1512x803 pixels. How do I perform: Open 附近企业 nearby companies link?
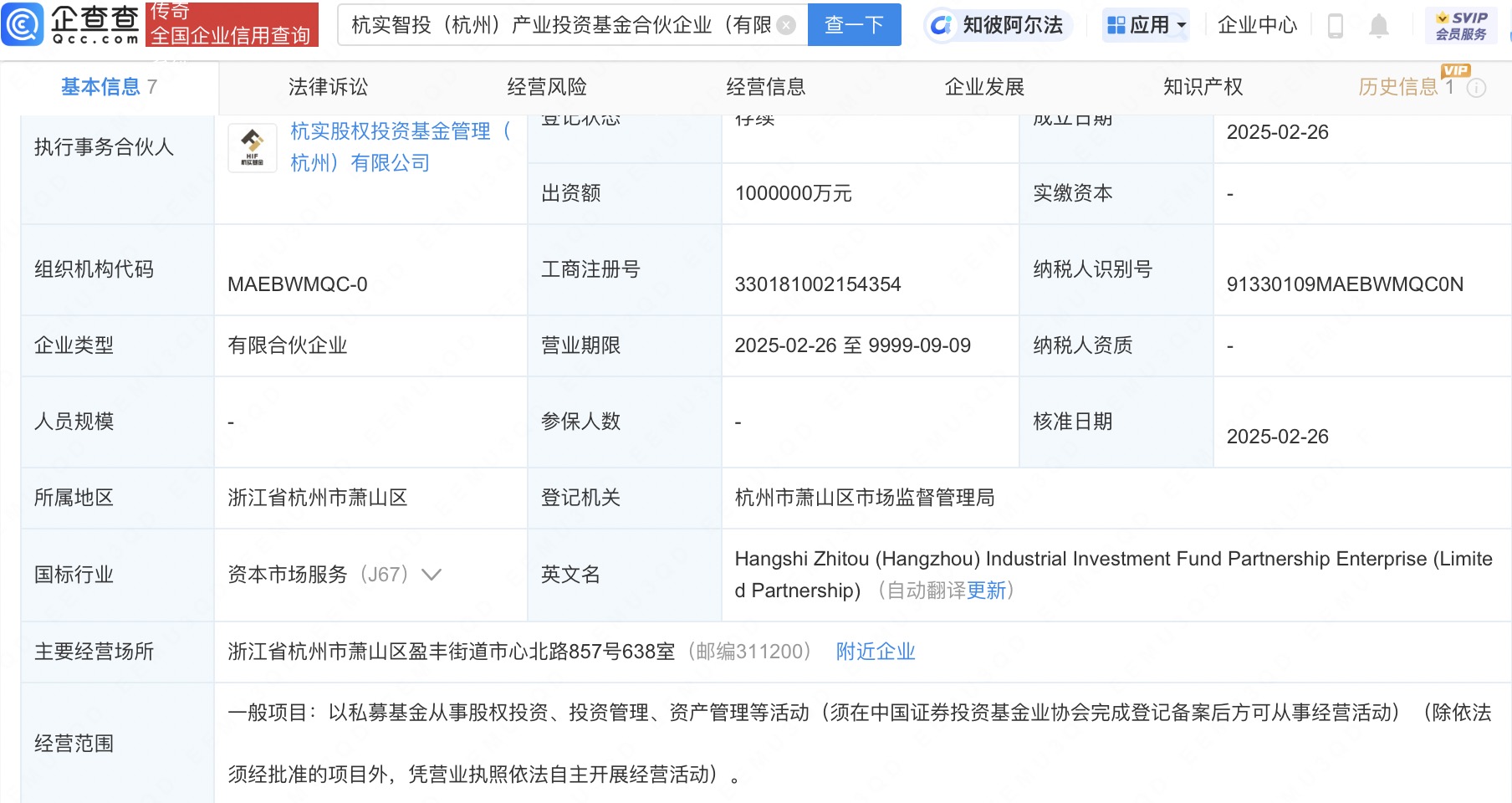876,652
